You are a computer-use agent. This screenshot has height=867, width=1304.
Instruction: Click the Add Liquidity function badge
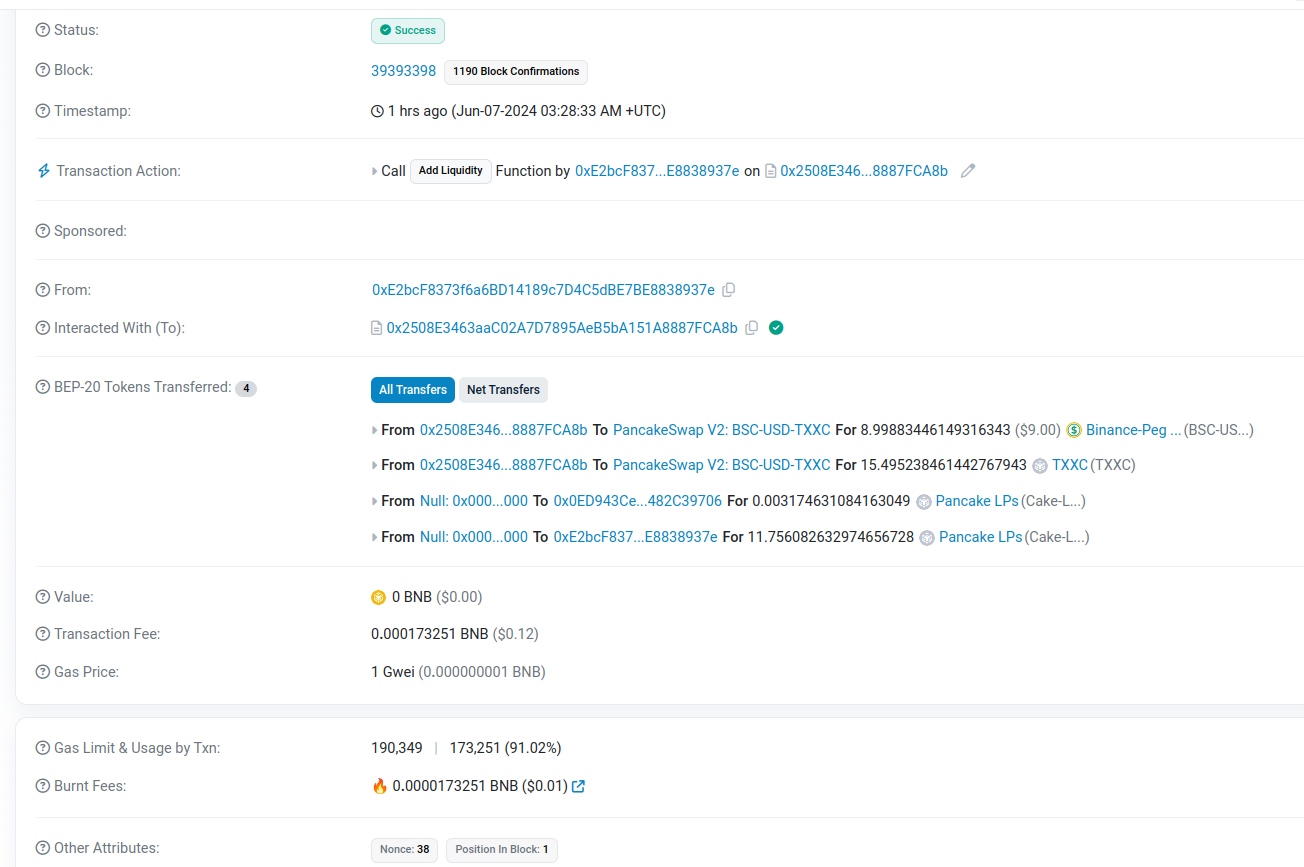pyautogui.click(x=451, y=171)
